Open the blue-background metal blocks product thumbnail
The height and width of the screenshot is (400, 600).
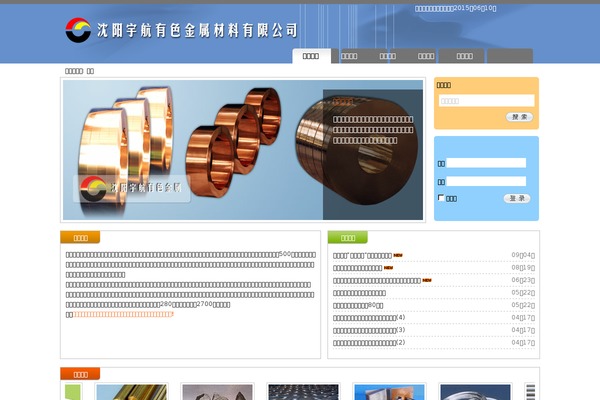389,392
